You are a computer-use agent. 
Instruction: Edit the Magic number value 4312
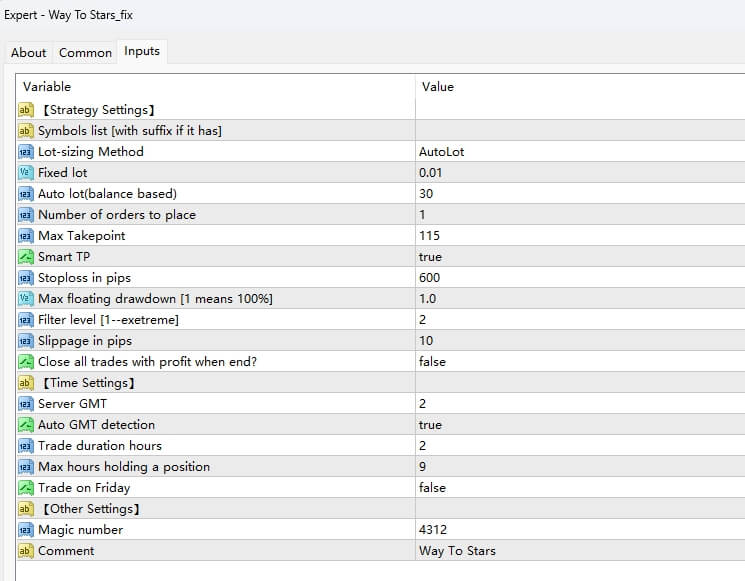pos(433,530)
